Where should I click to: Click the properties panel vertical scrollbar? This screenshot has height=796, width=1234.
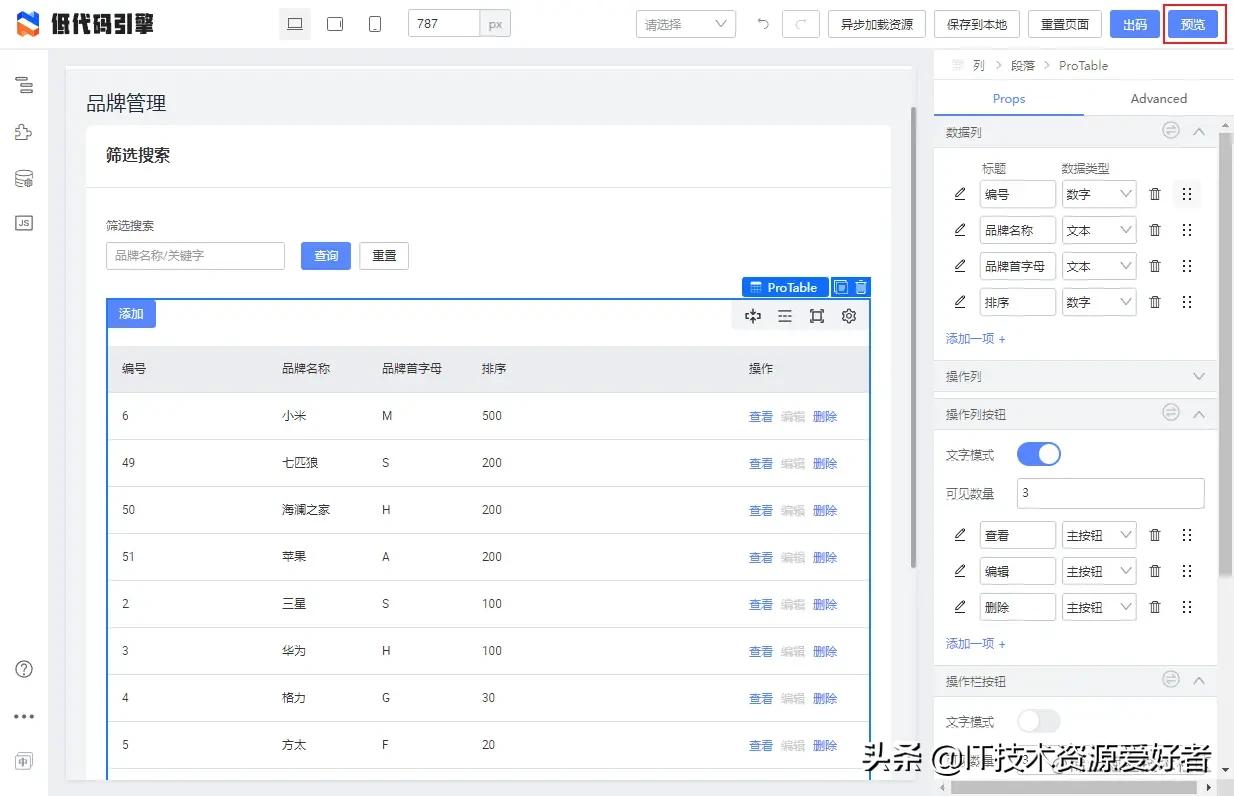pos(1225,353)
